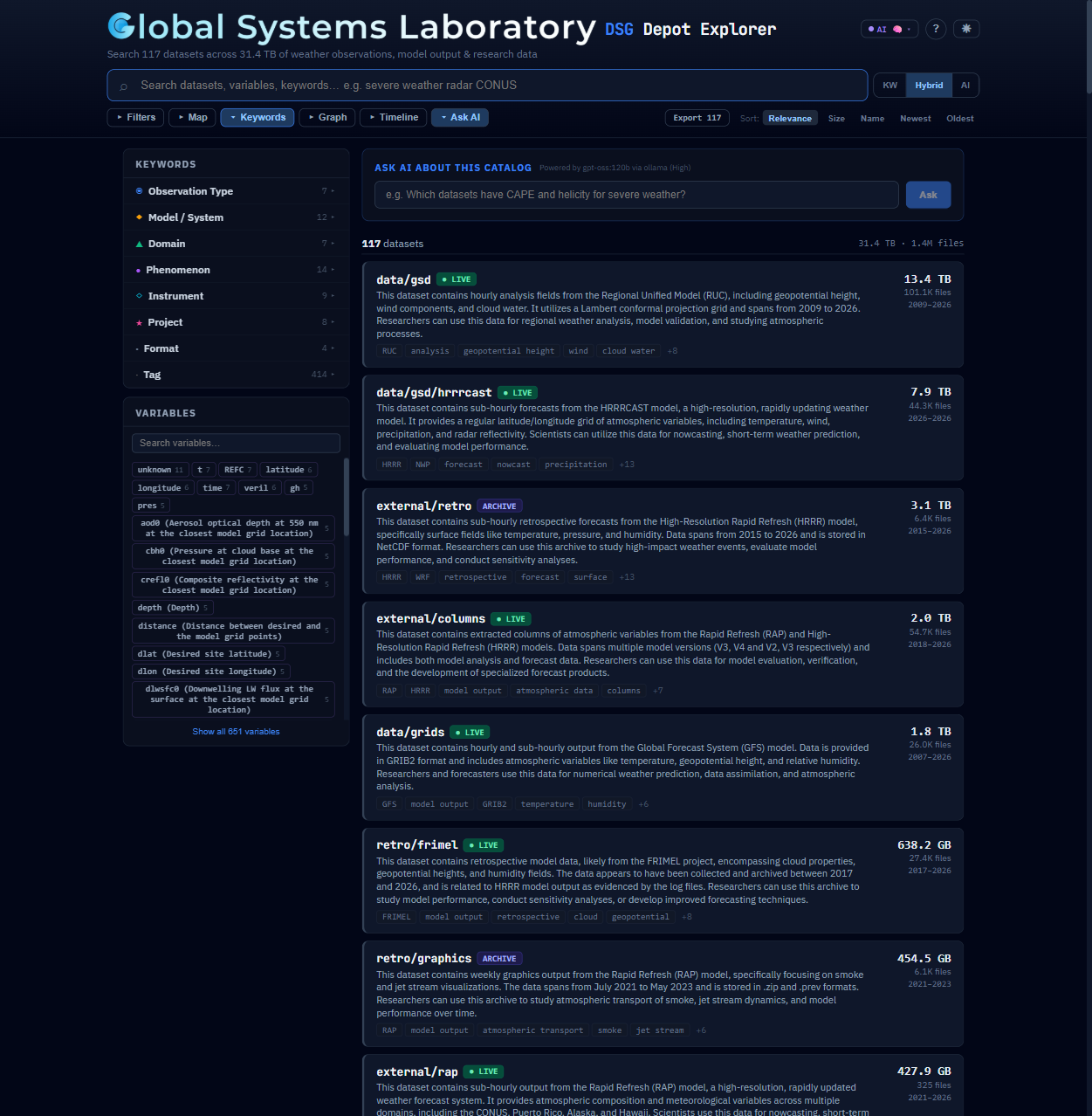Select the depth (Depth) variable chip
Image resolution: width=1092 pixels, height=1116 pixels.
[x=172, y=608]
